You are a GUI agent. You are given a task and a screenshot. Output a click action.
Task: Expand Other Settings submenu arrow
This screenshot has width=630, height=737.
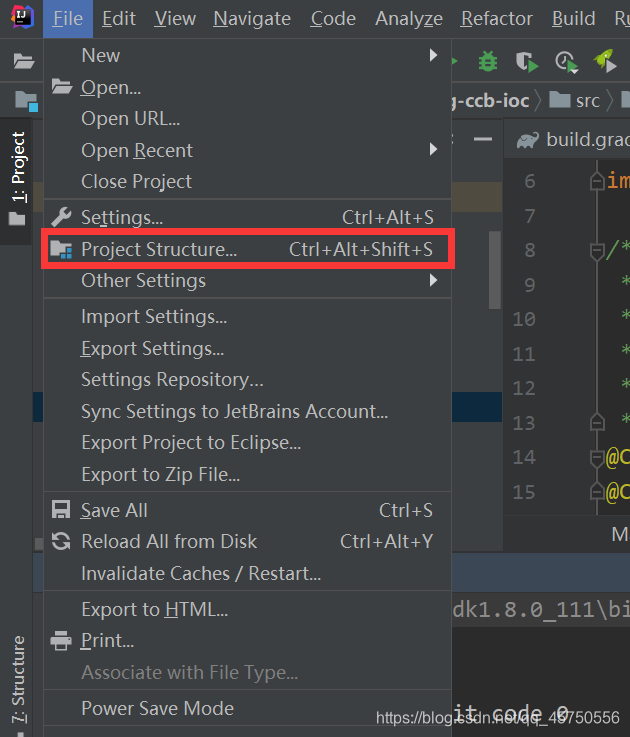(433, 281)
